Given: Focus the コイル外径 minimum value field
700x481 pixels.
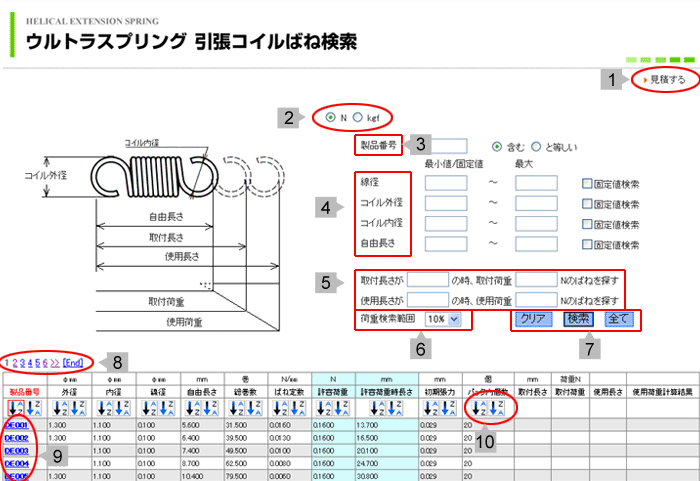Looking at the screenshot, I should click(446, 203).
